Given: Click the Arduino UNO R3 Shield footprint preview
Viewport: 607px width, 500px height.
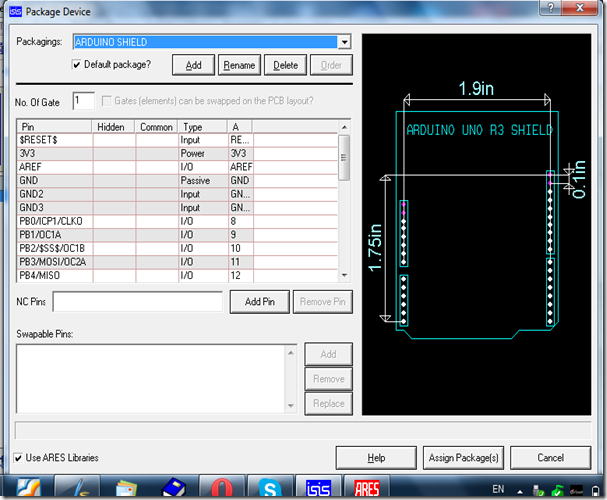Looking at the screenshot, I should tap(476, 224).
